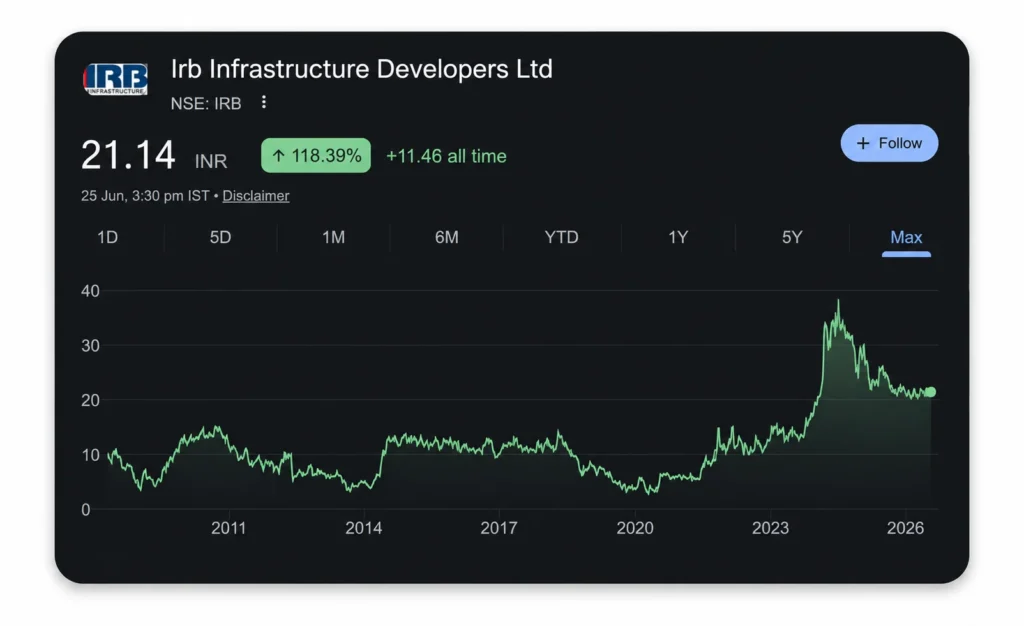1024x626 pixels.
Task: Open the Disclaimer link
Action: [255, 196]
